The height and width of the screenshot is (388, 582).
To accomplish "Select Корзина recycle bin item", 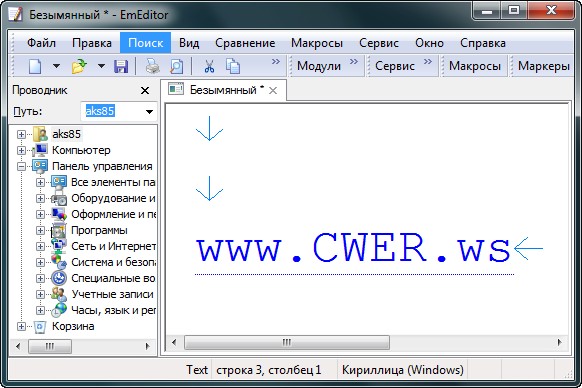I will click(x=73, y=326).
